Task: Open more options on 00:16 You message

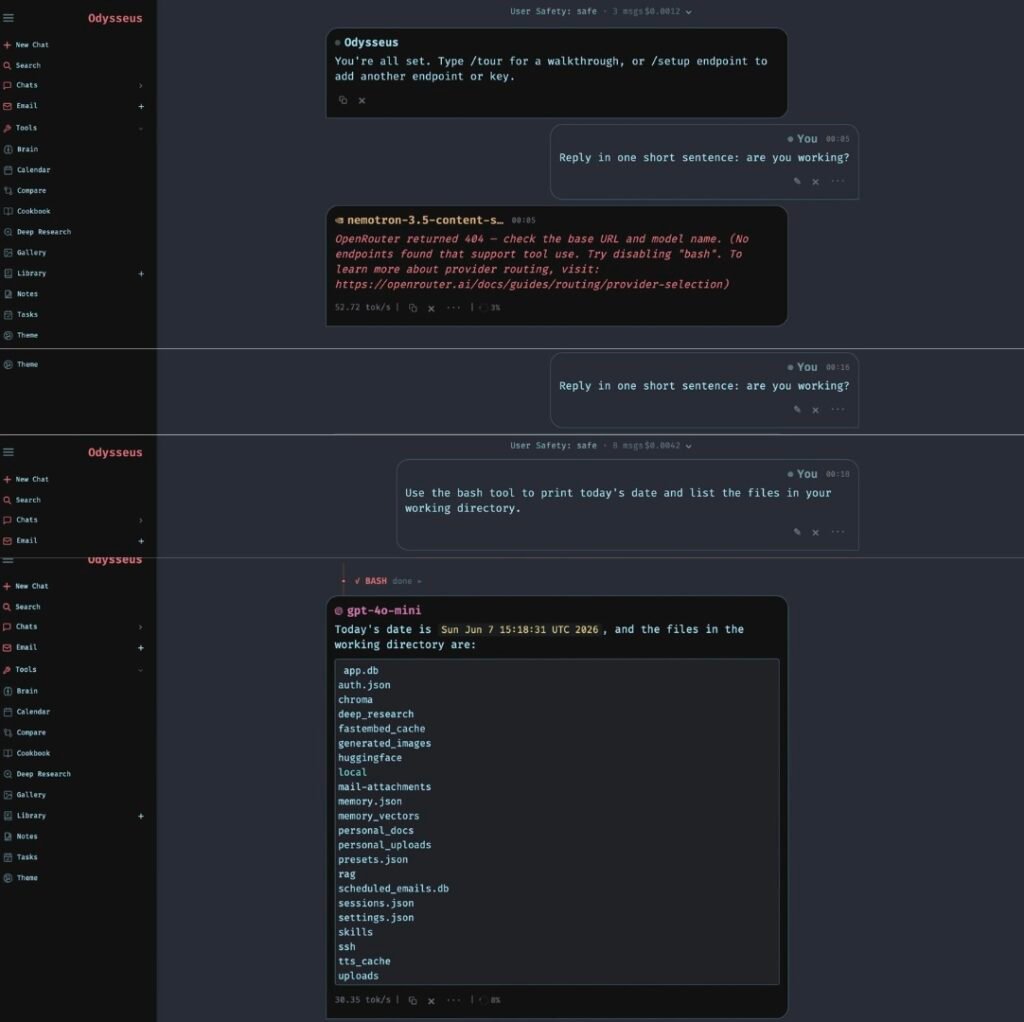Action: pyautogui.click(x=838, y=409)
